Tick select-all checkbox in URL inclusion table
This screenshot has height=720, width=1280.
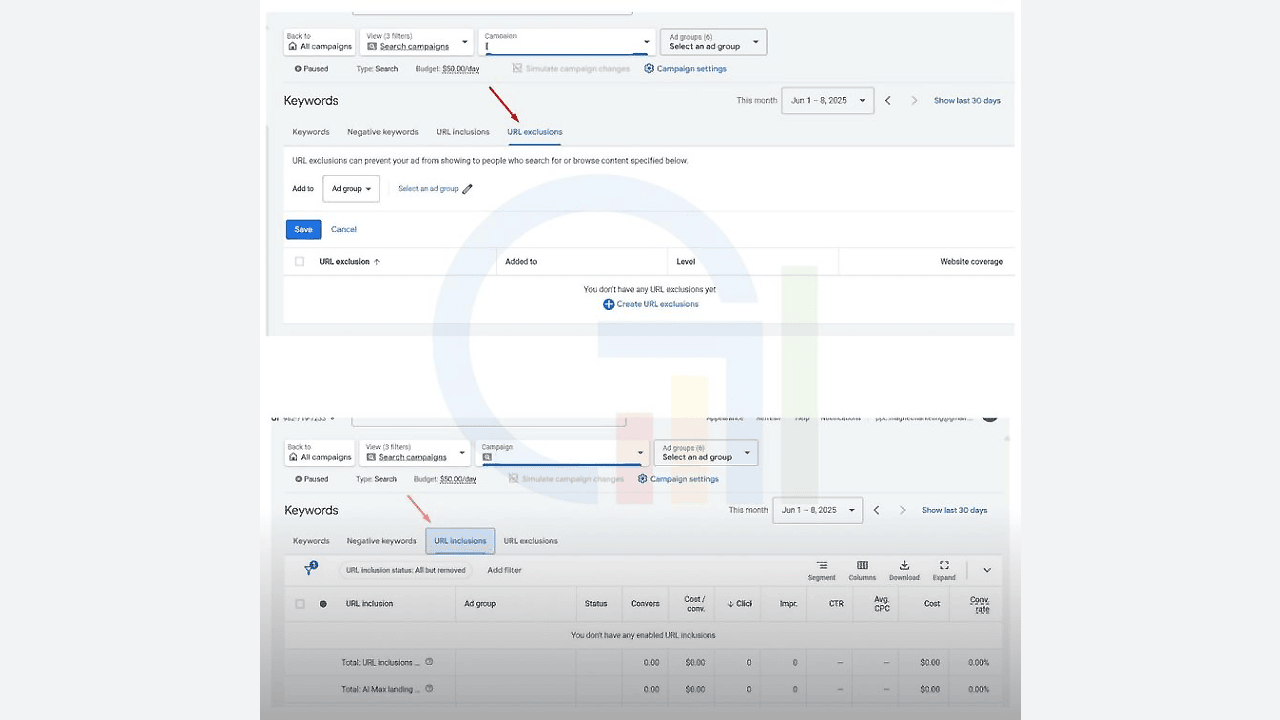click(x=300, y=604)
